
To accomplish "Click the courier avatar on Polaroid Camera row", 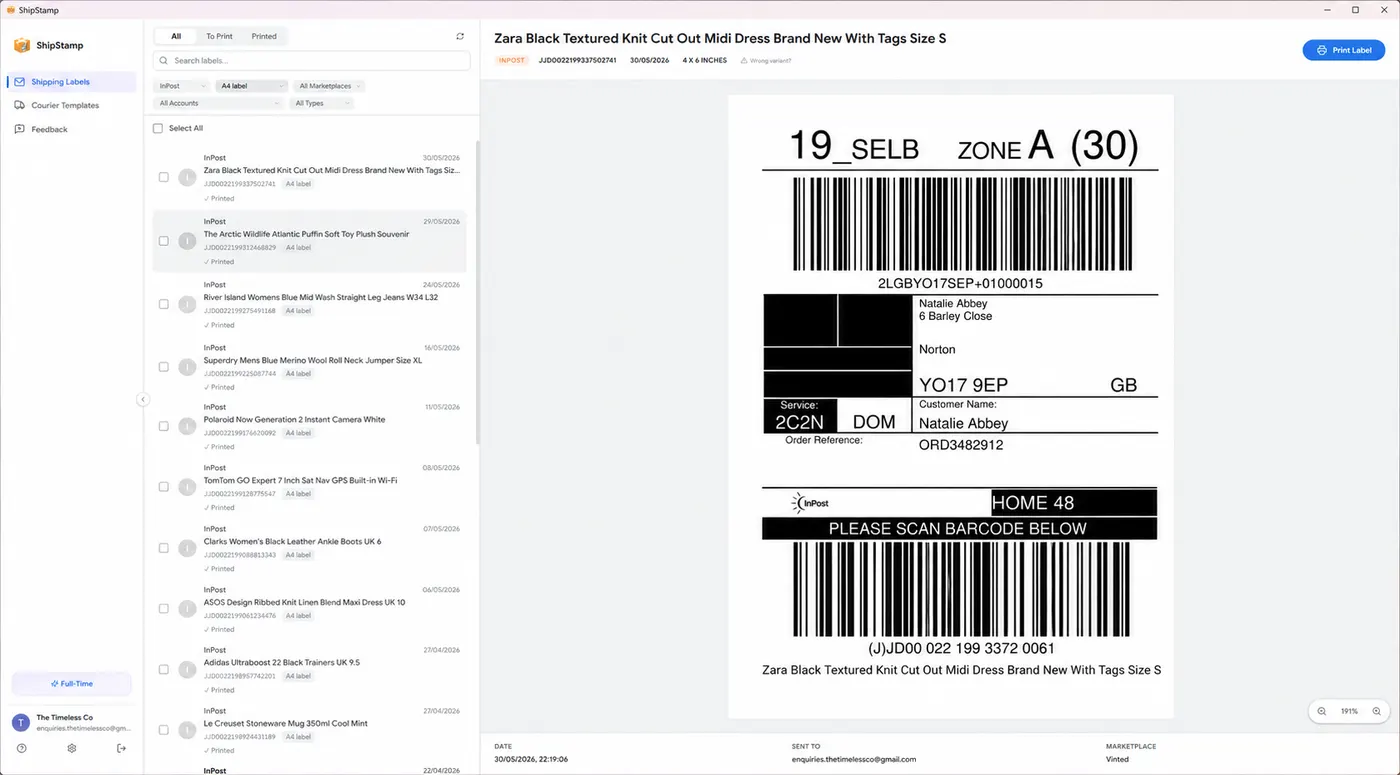I will coord(187,426).
